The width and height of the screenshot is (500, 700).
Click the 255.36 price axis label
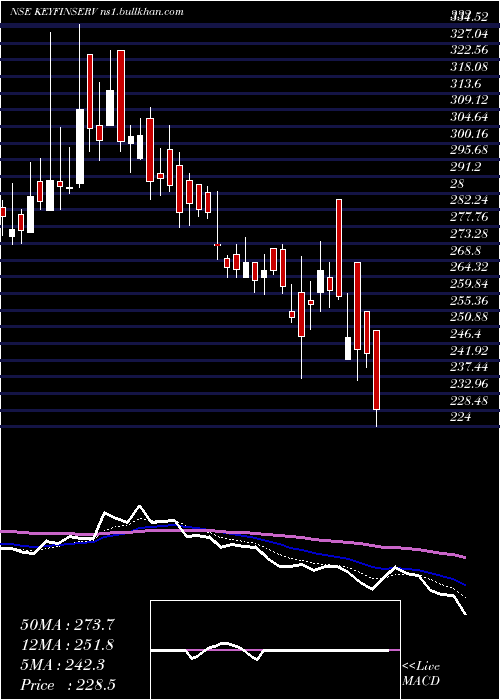pos(468,300)
